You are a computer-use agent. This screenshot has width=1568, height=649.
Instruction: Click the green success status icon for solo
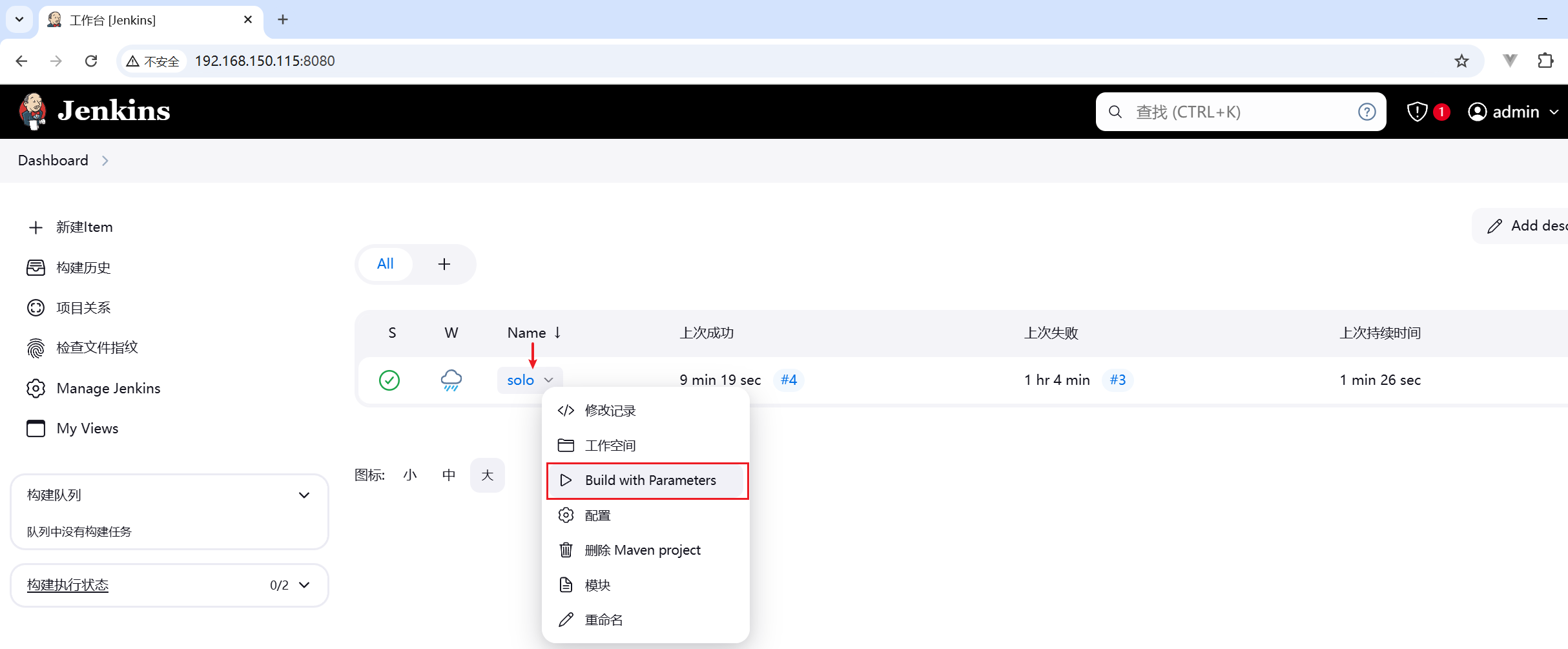coord(389,380)
